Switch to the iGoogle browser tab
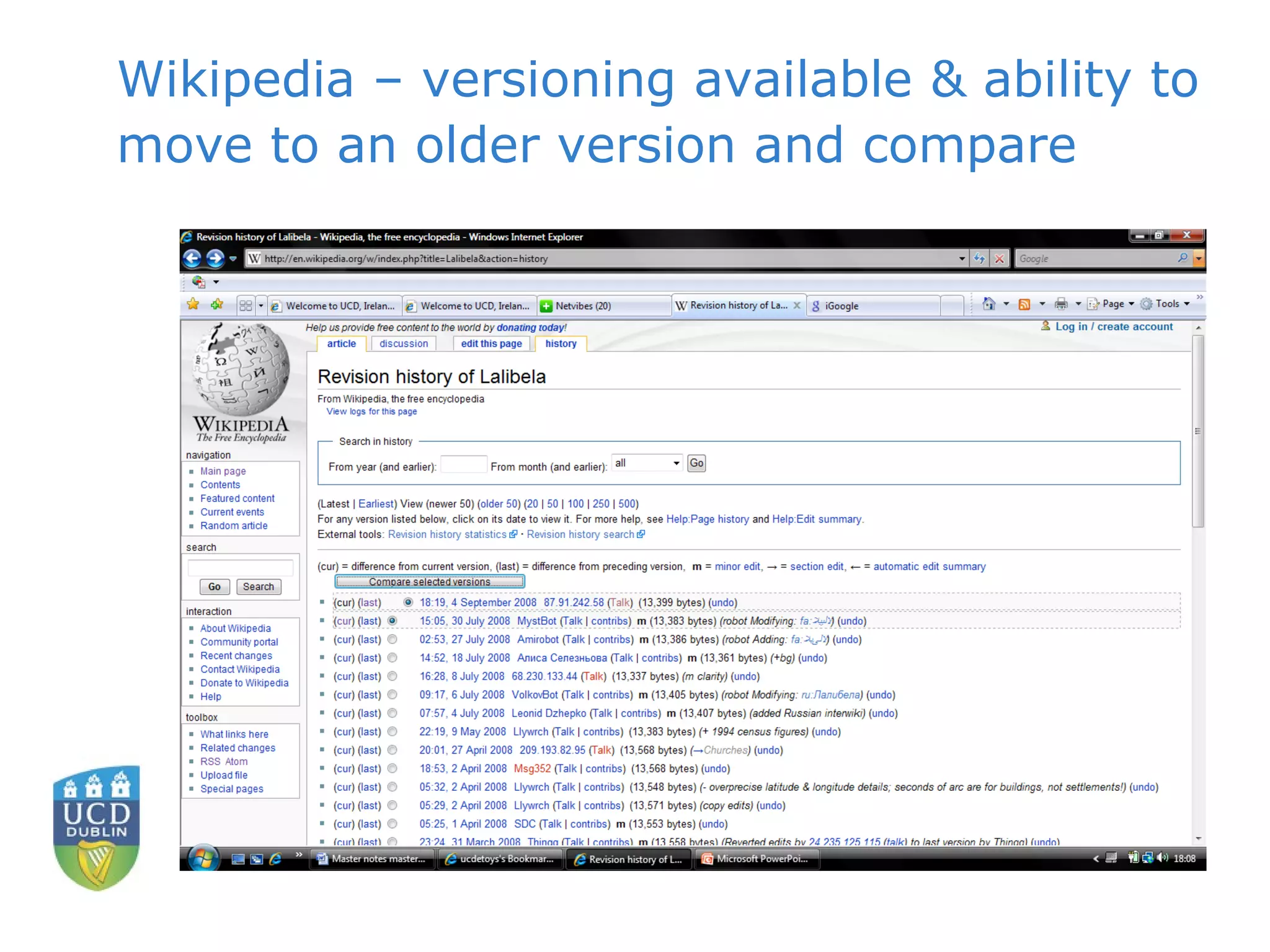The width and height of the screenshot is (1270, 952). 873,306
